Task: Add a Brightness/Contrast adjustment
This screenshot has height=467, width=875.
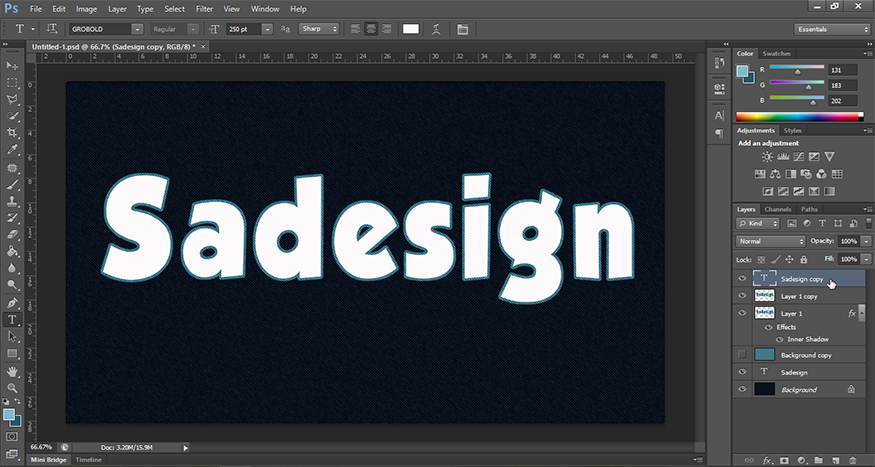Action: click(768, 157)
